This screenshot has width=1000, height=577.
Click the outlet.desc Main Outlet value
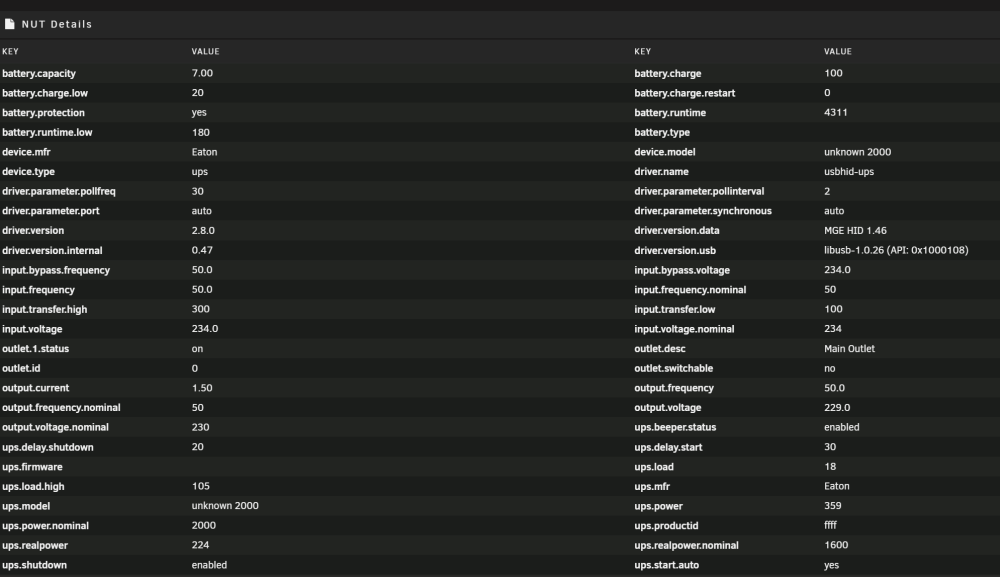click(x=849, y=349)
